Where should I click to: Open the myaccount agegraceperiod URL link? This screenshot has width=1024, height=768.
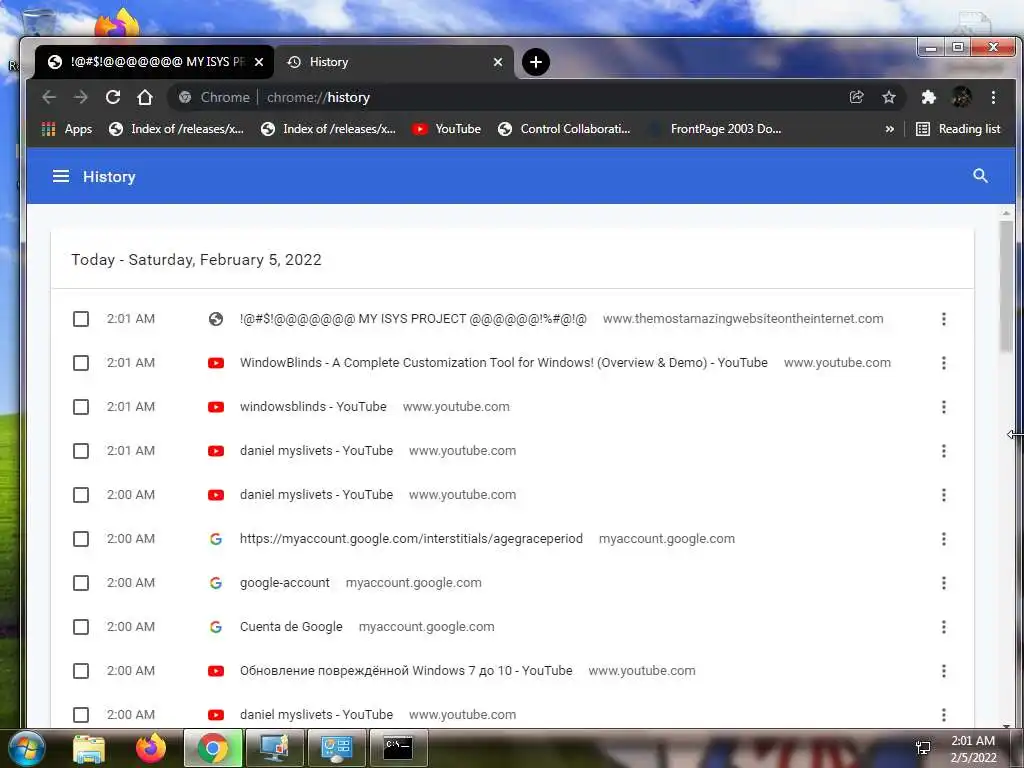pos(411,539)
